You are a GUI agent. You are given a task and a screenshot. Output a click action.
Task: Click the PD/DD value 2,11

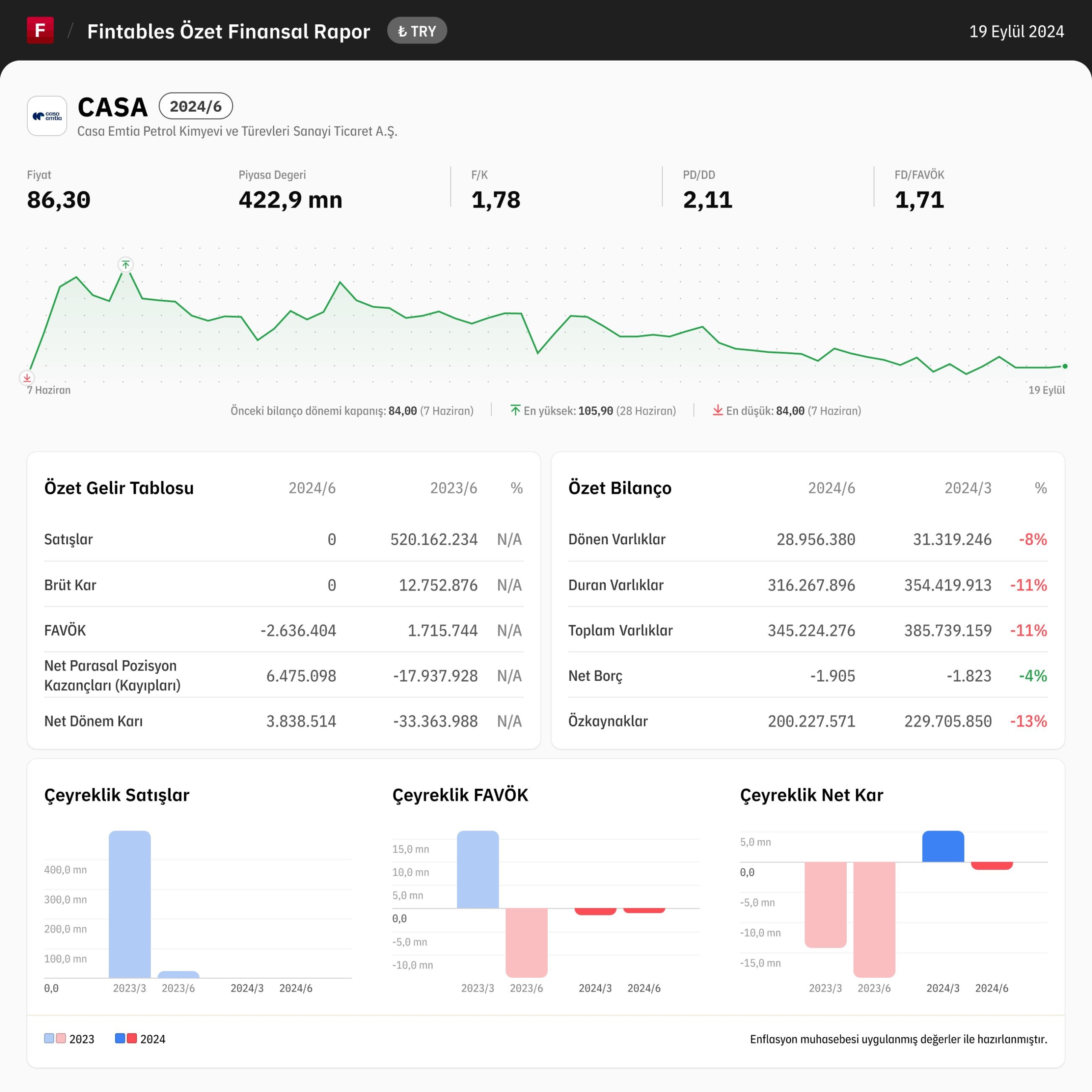(x=708, y=200)
